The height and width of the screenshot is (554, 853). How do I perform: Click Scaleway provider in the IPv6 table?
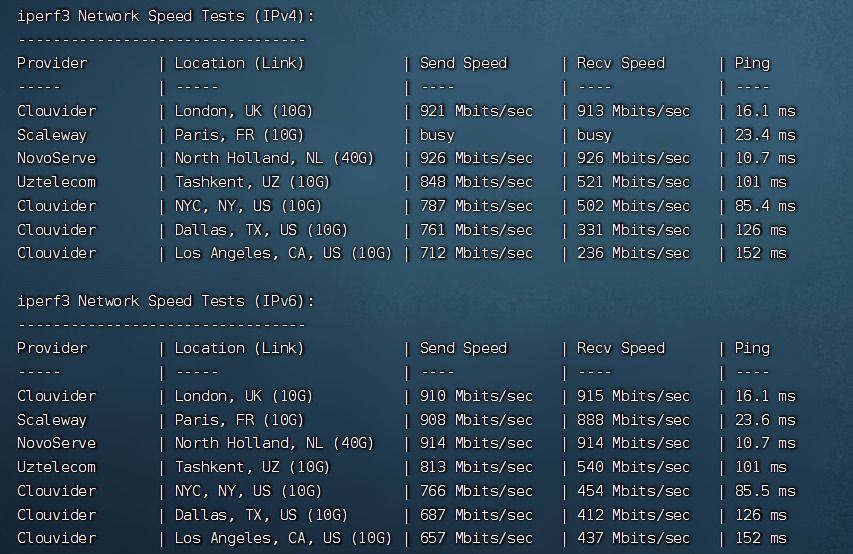52,421
